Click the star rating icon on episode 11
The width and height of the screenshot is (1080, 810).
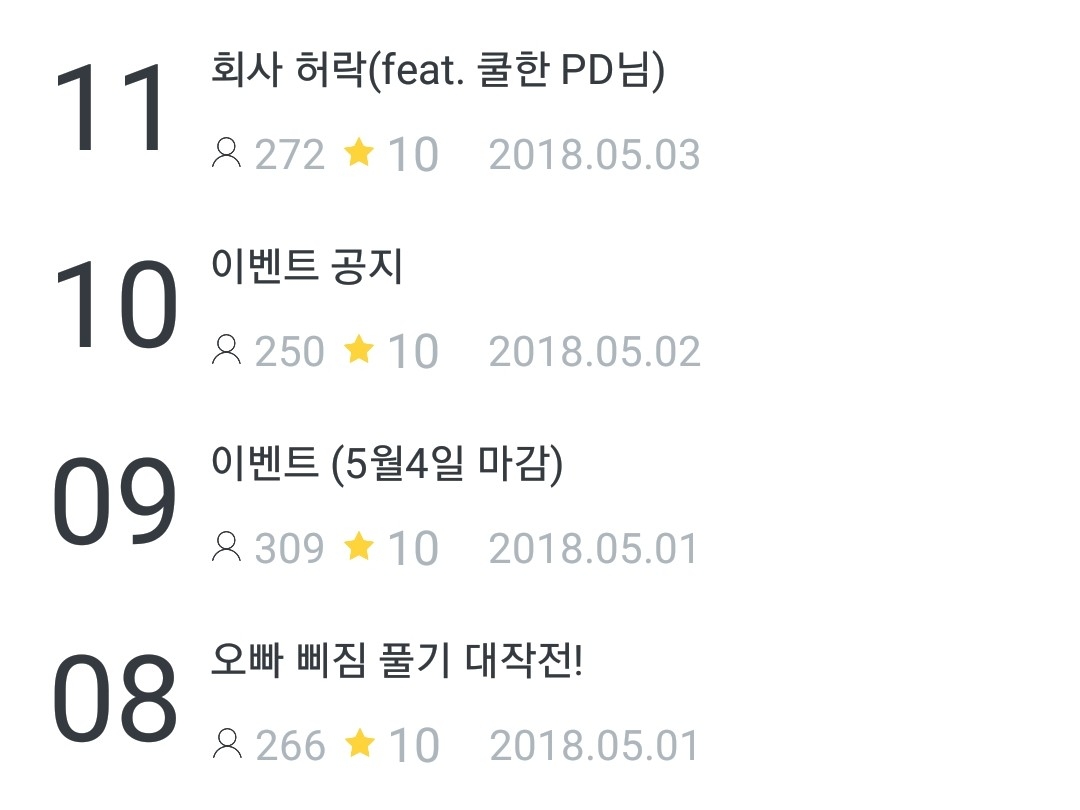(358, 153)
